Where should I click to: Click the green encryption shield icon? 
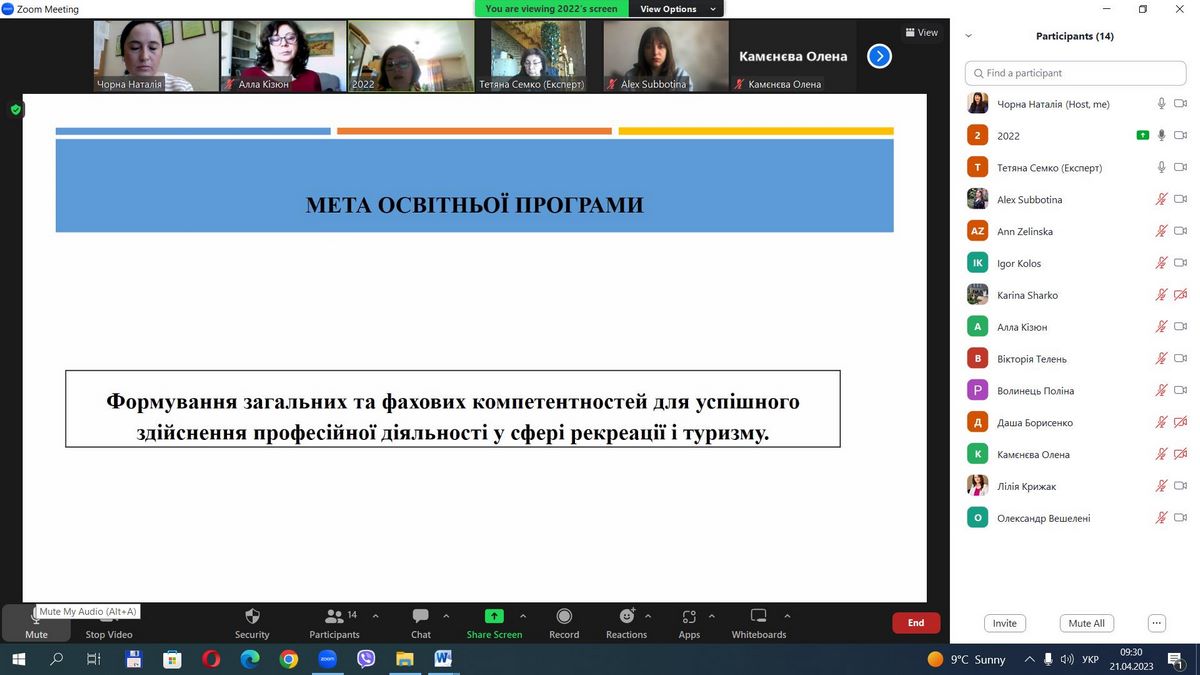click(15, 109)
